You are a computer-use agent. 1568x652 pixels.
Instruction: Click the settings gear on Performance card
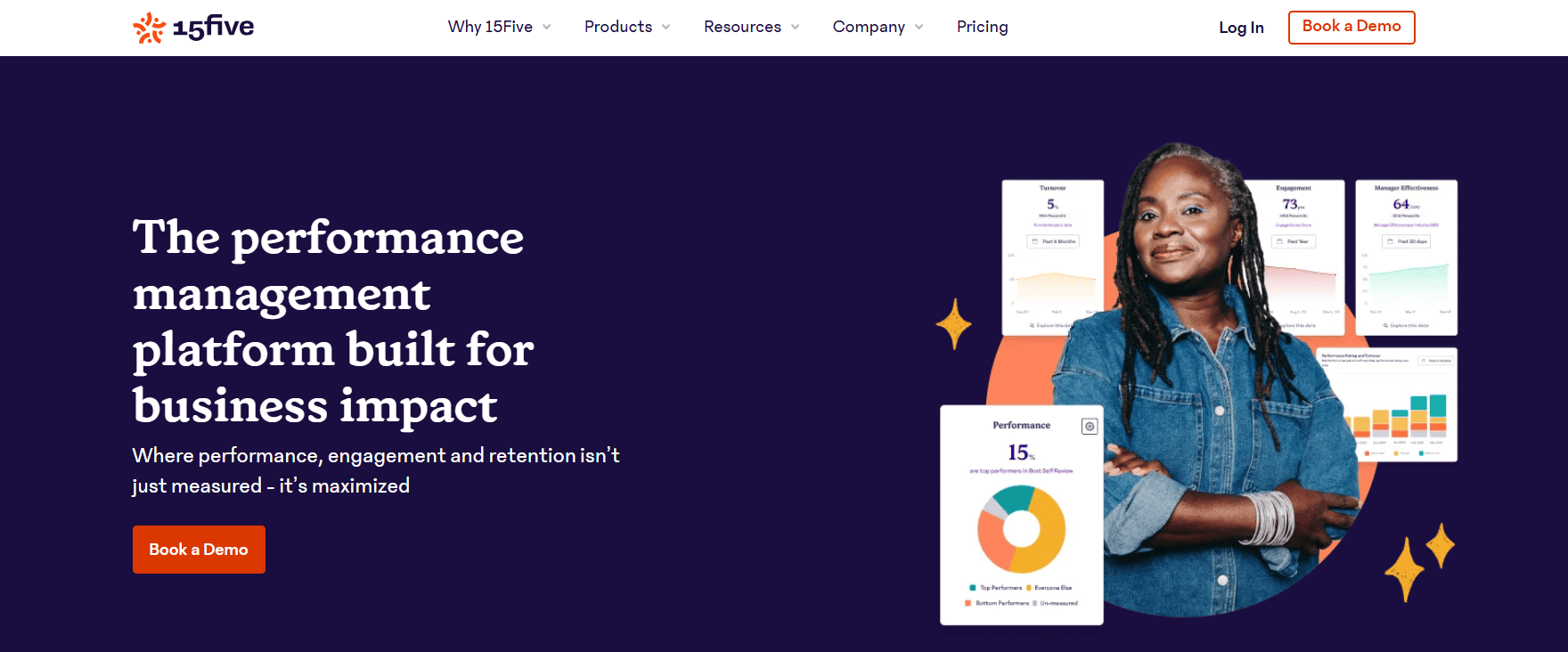click(1089, 427)
